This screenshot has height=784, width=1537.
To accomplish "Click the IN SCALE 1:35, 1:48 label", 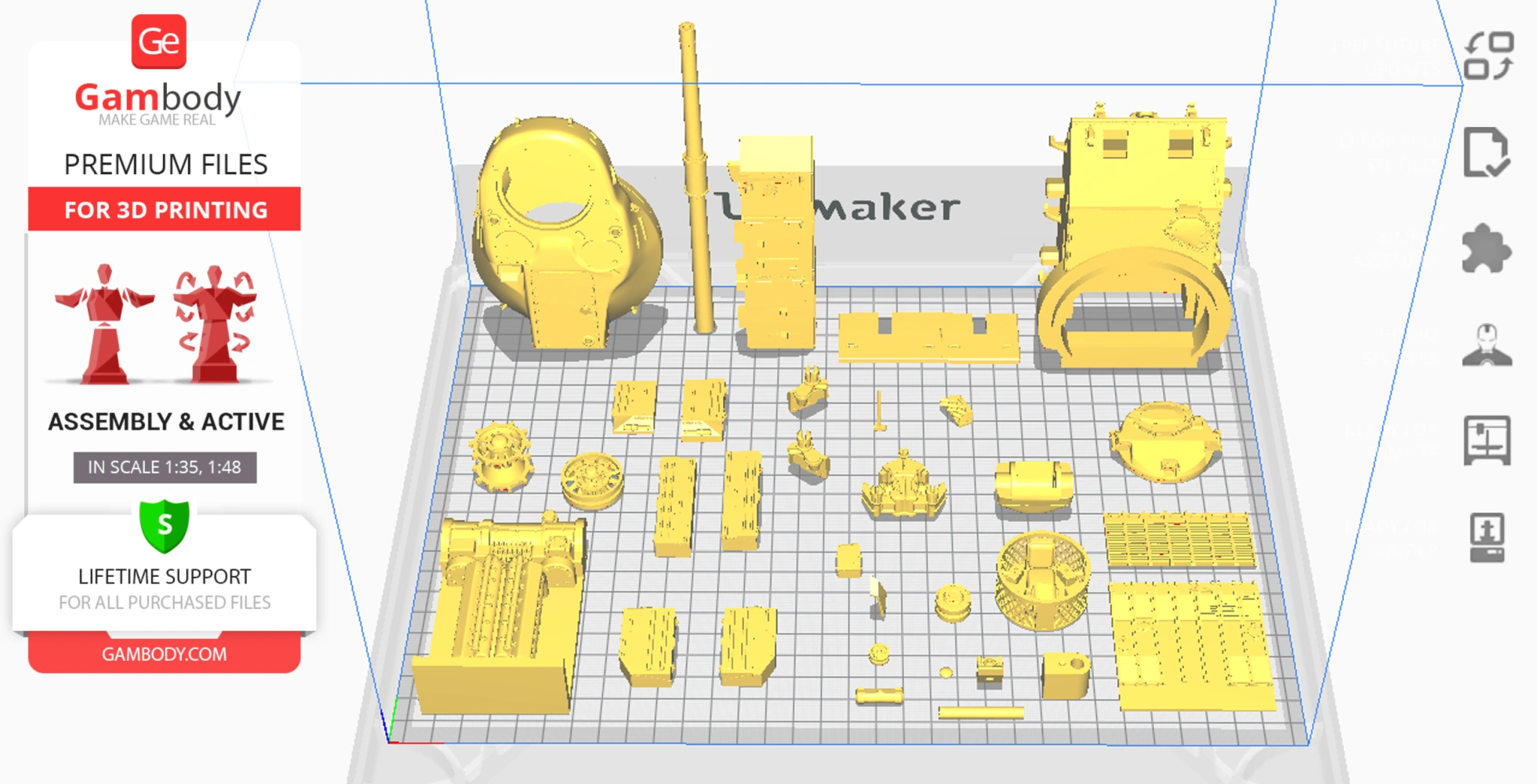I will [x=165, y=467].
